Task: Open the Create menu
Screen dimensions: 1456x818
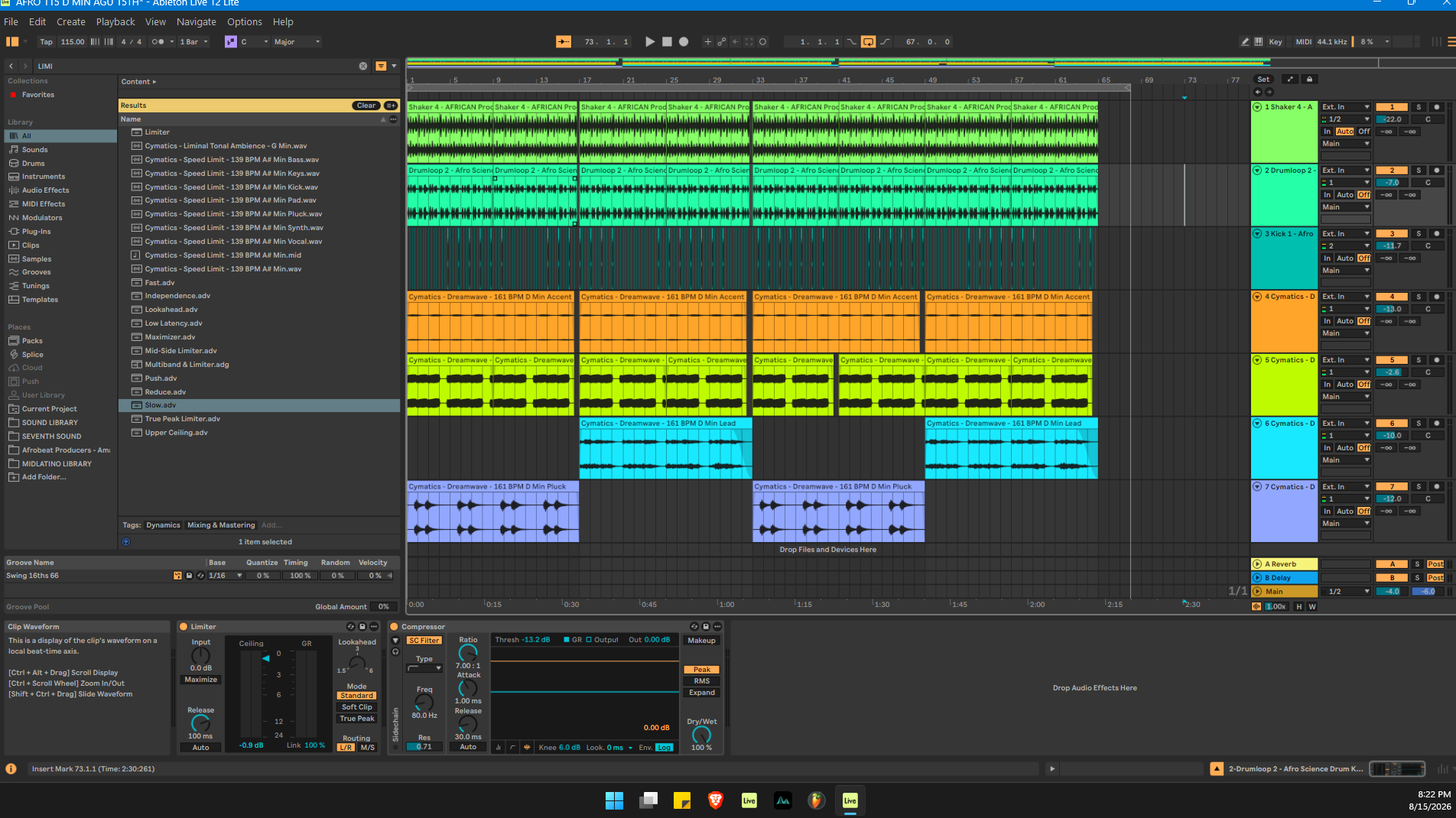Action: coord(71,22)
